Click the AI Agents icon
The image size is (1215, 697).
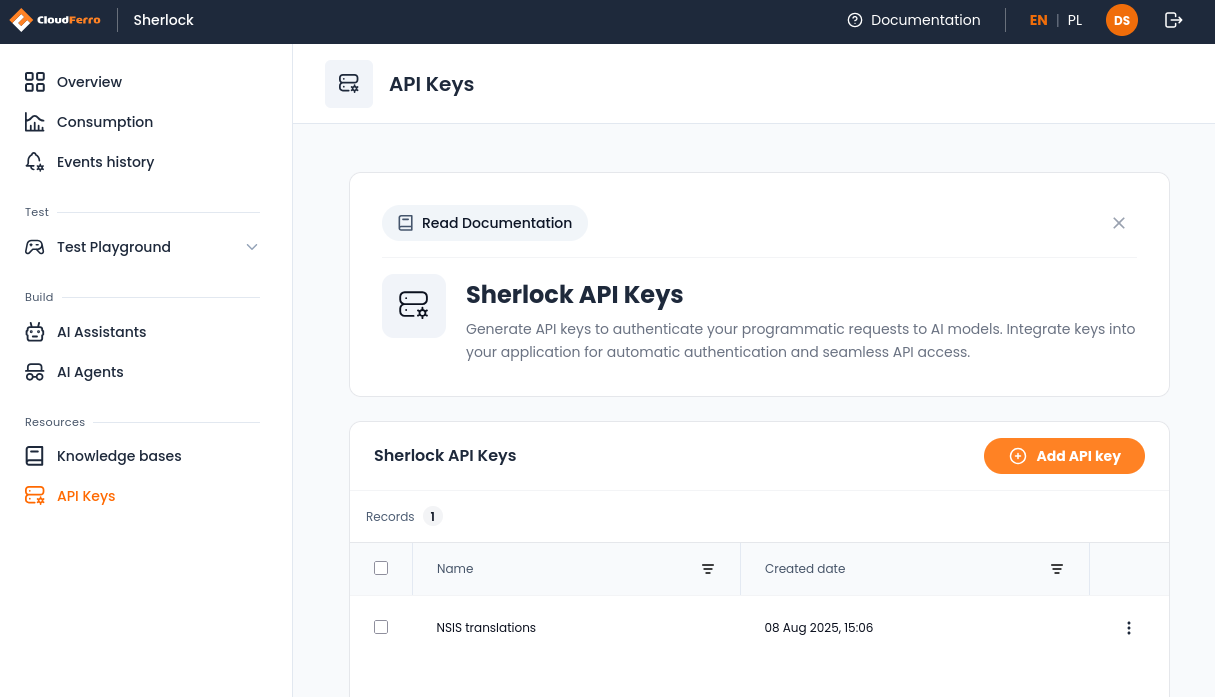point(35,372)
